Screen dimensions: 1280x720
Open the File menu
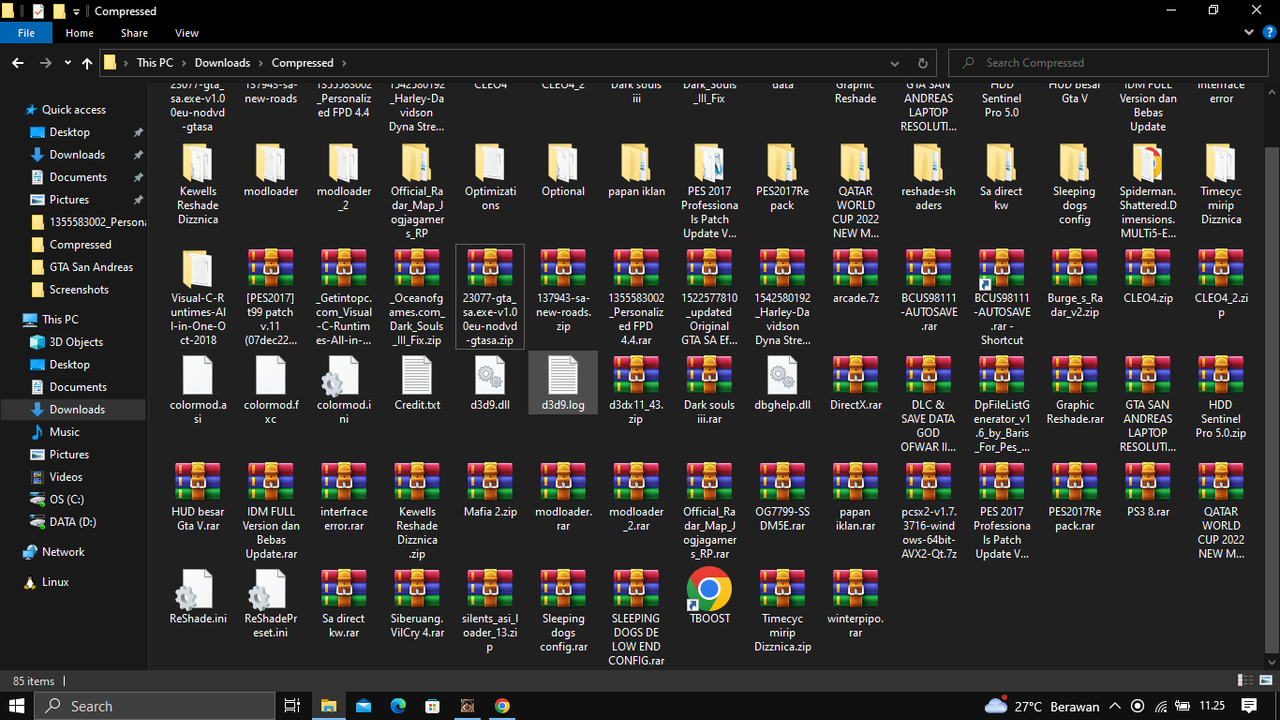click(x=26, y=33)
